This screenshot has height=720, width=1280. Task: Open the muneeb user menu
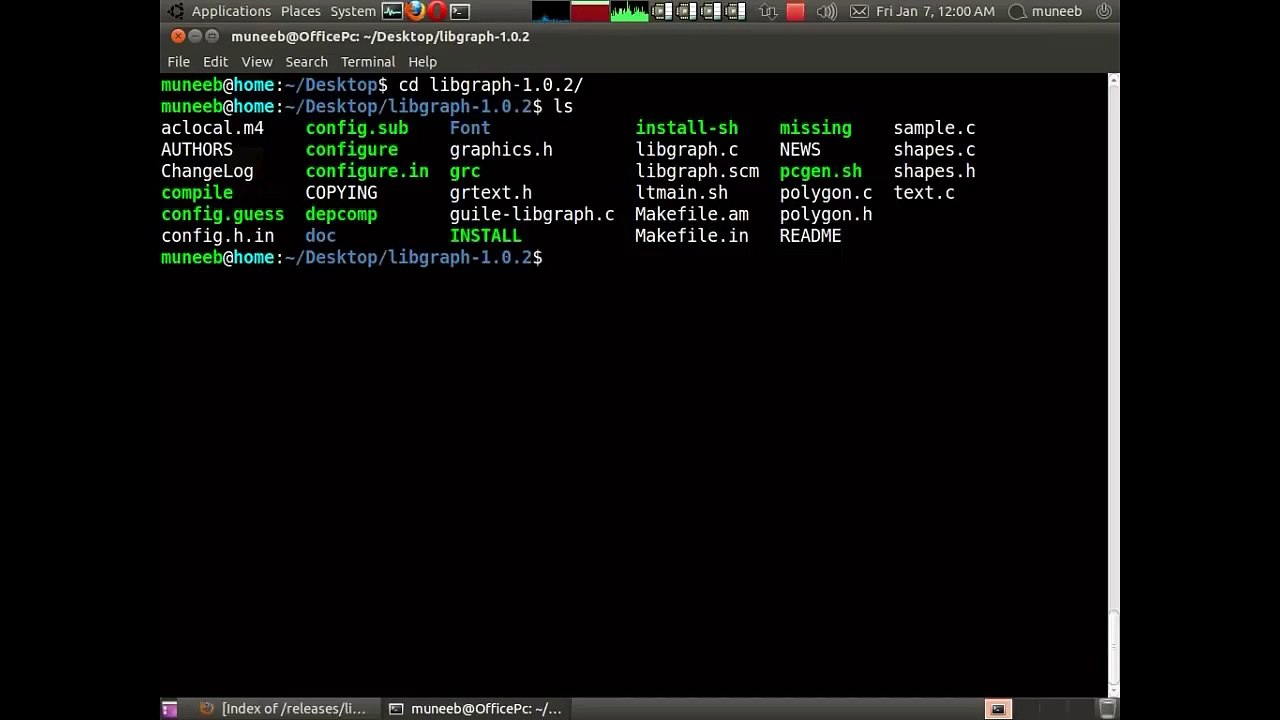[x=1046, y=11]
